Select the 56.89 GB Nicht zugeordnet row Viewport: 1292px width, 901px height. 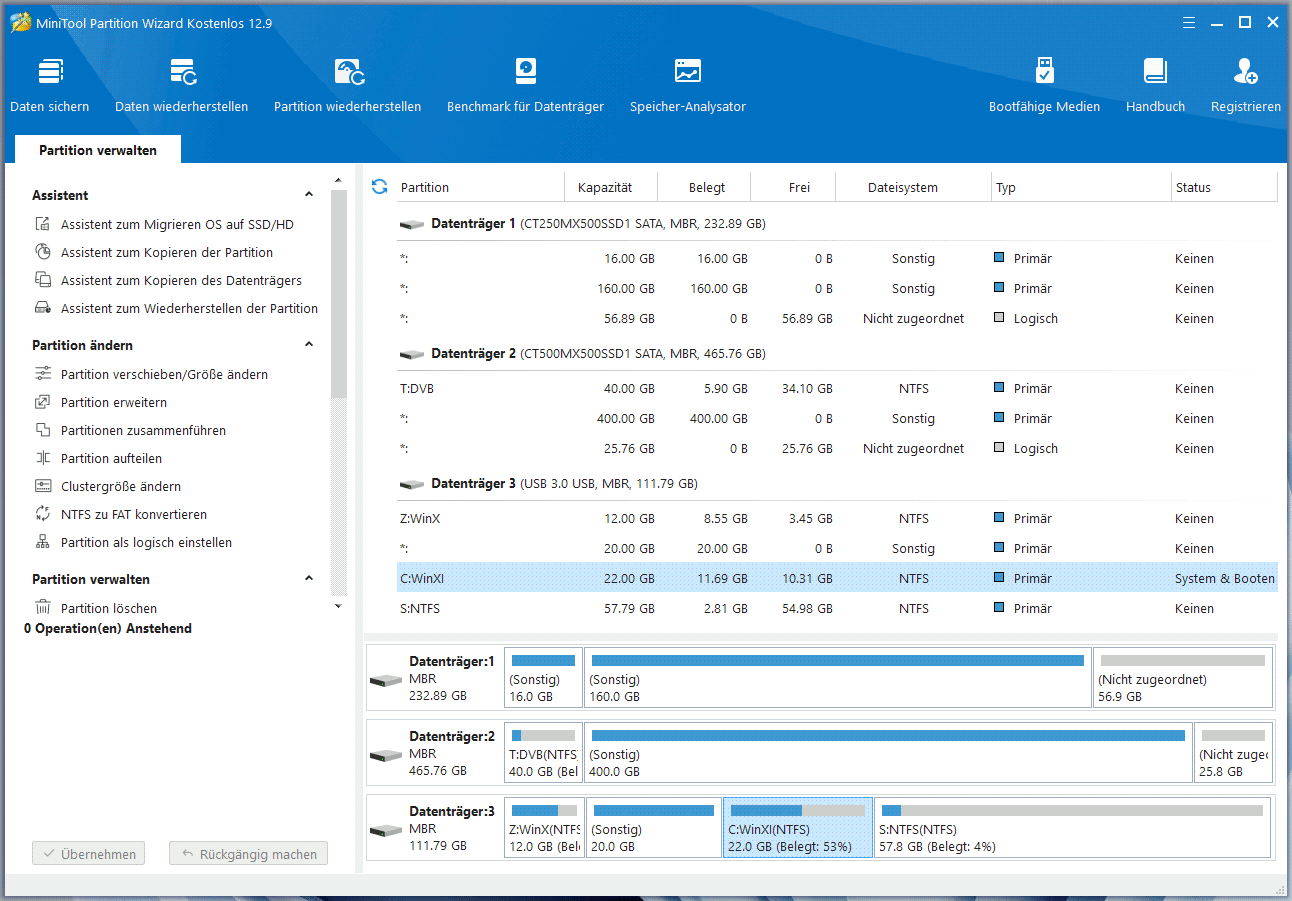[837, 319]
